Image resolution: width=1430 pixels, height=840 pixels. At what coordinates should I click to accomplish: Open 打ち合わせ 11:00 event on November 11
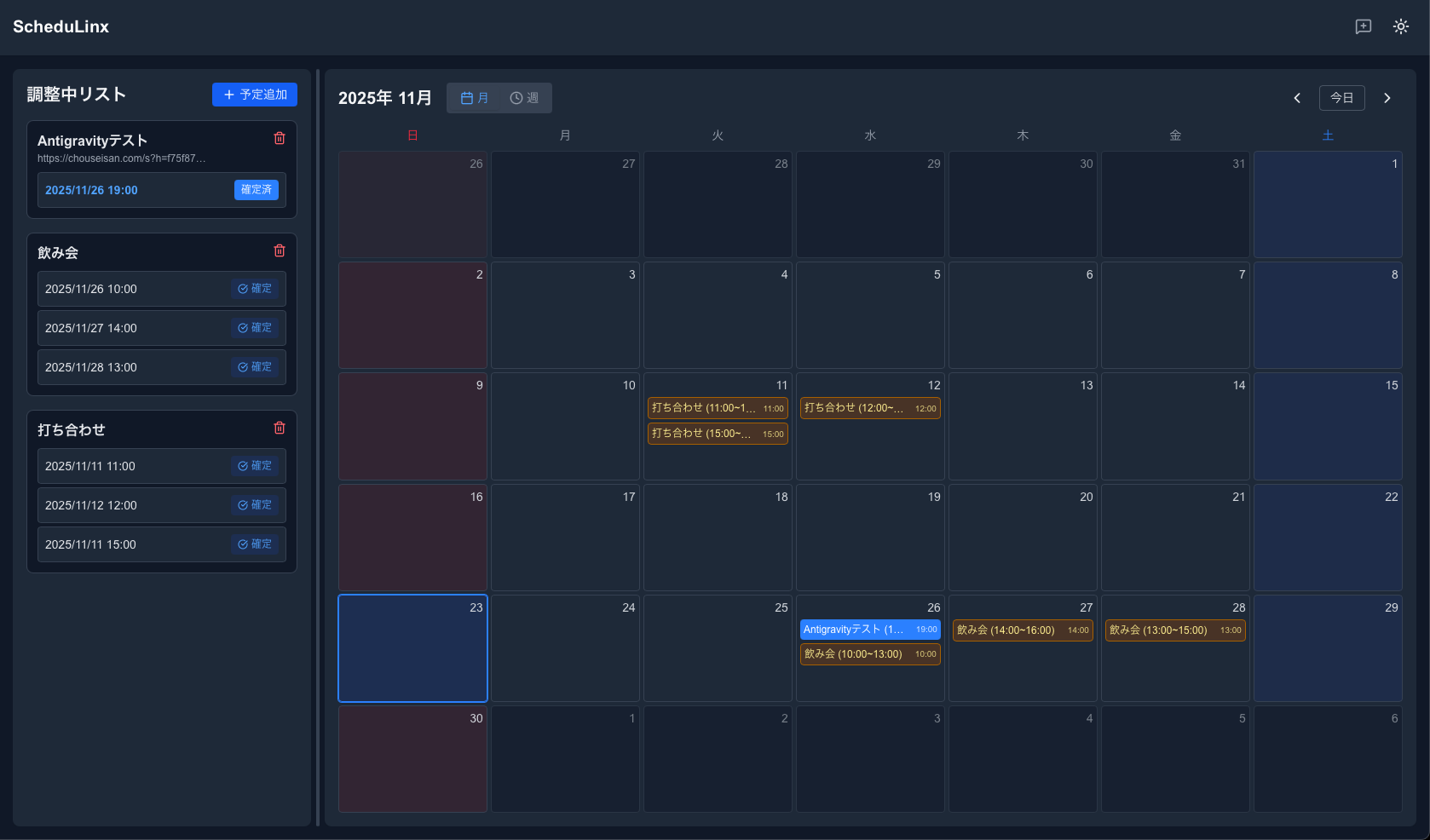click(718, 408)
